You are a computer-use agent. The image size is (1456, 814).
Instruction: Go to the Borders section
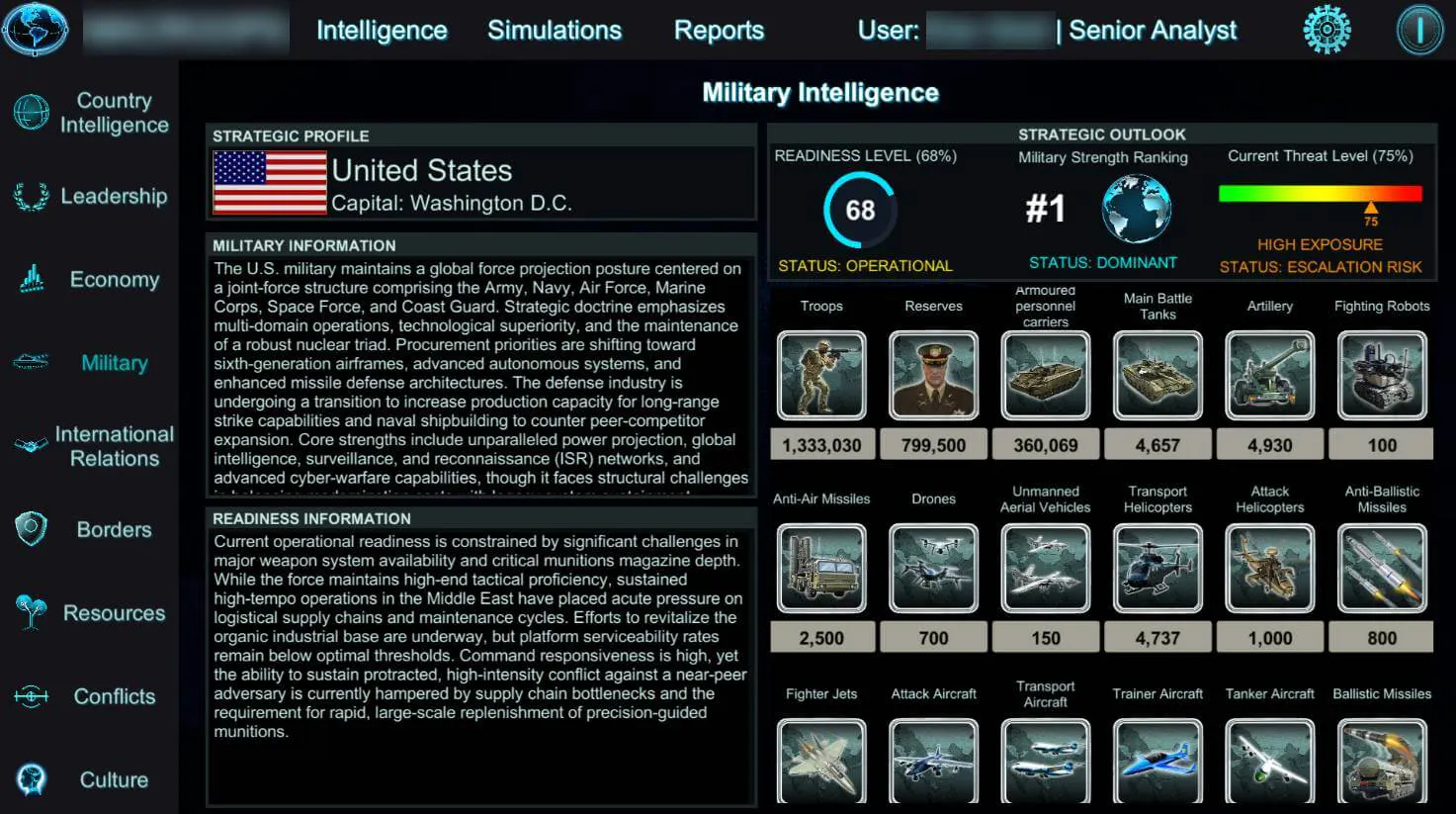(114, 529)
